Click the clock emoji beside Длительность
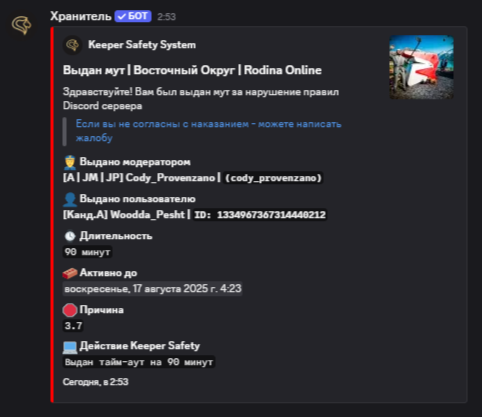Viewport: 482px width, 417px height. tap(70, 236)
